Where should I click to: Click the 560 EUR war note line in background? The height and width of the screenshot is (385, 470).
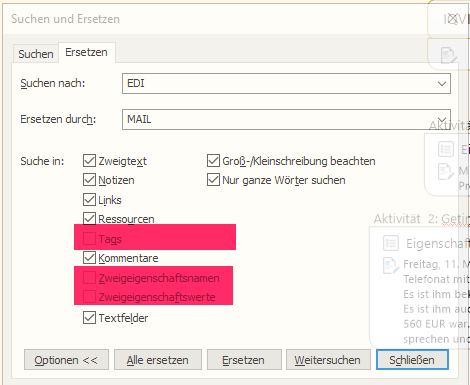click(436, 324)
